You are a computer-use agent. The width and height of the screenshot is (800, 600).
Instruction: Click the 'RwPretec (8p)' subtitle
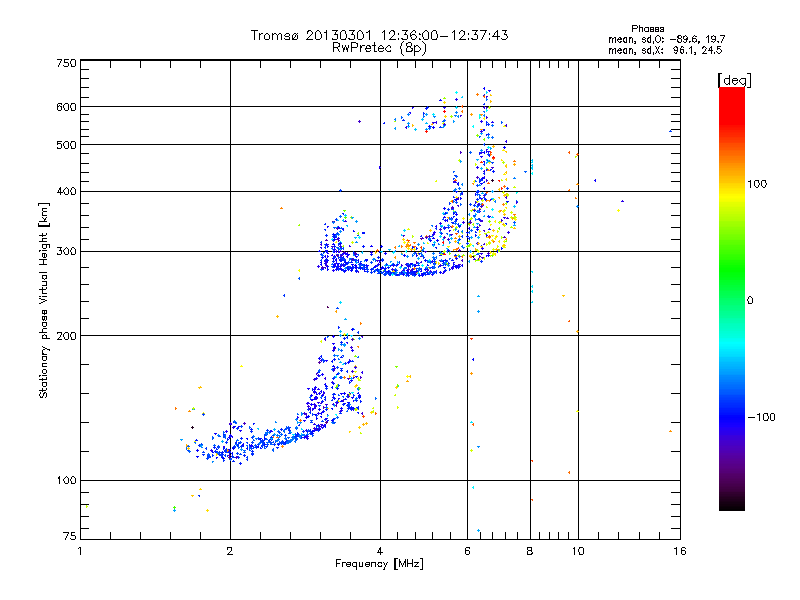click(379, 48)
